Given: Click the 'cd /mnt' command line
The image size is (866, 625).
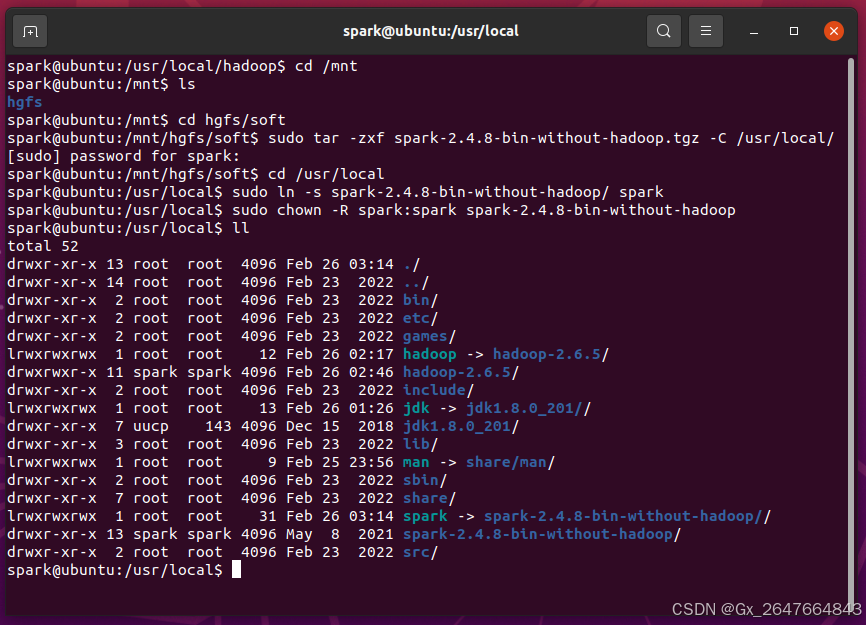Looking at the screenshot, I should click(182, 66).
